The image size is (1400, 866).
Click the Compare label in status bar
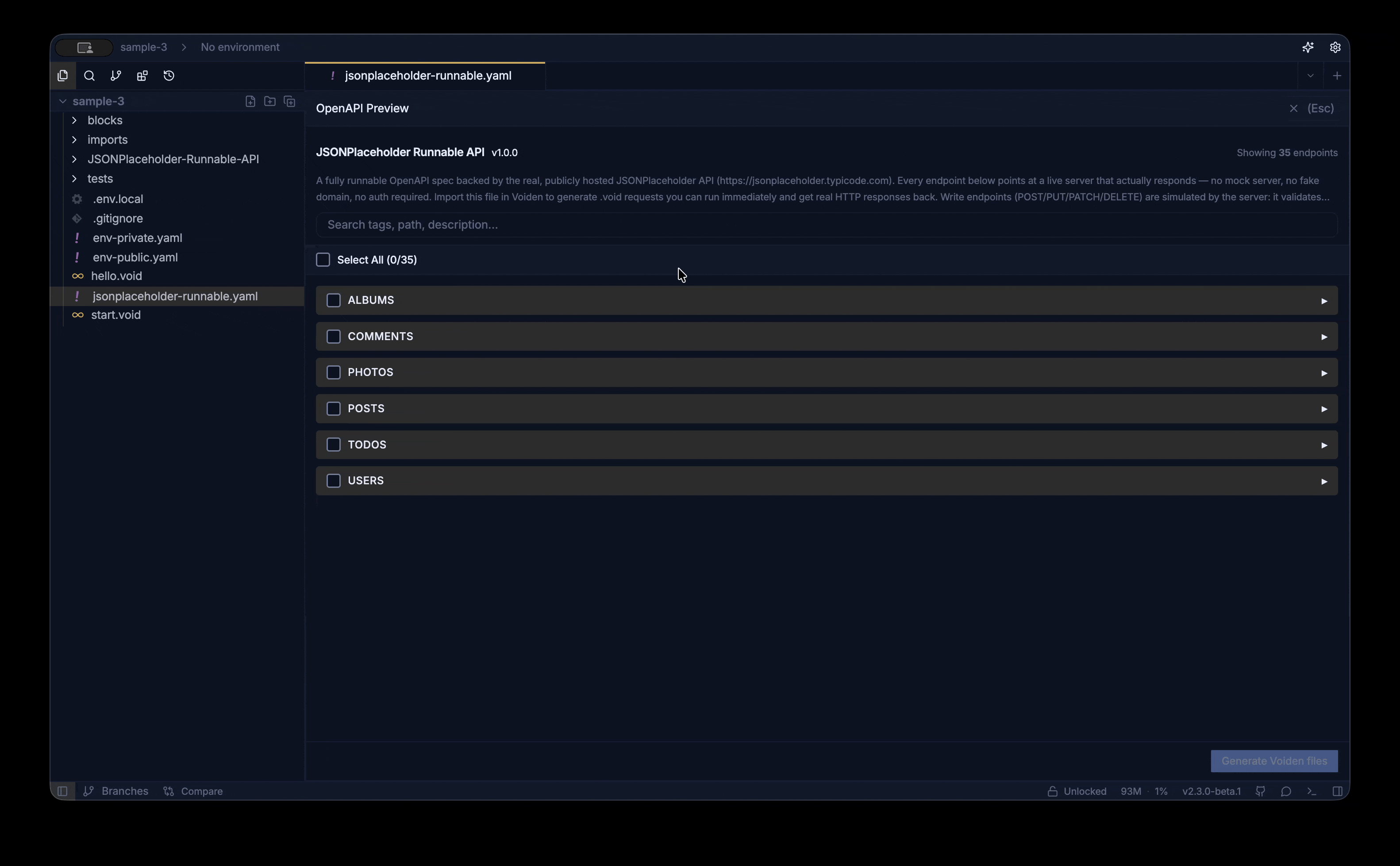202,791
